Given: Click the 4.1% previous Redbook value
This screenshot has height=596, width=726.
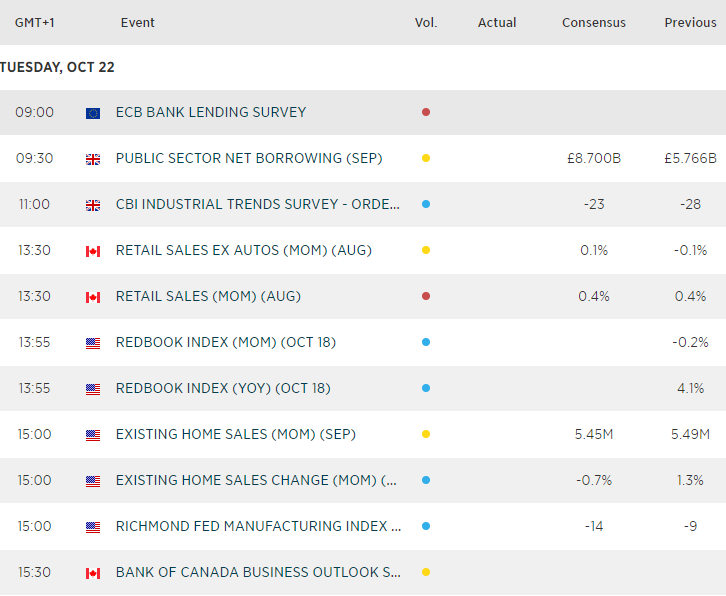Looking at the screenshot, I should tap(690, 388).
